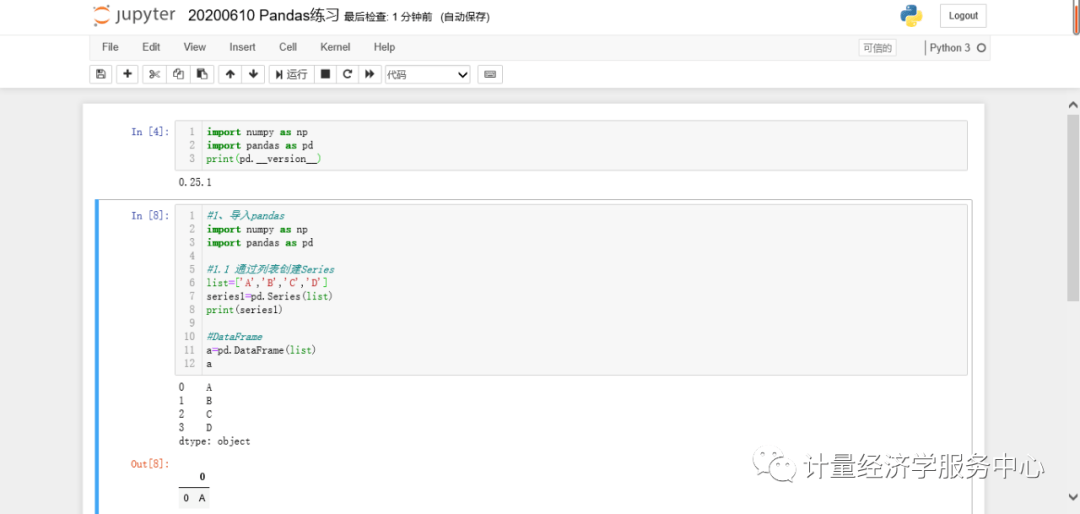The image size is (1080, 514).
Task: Open the command palette keyboard icon
Action: pyautogui.click(x=490, y=74)
